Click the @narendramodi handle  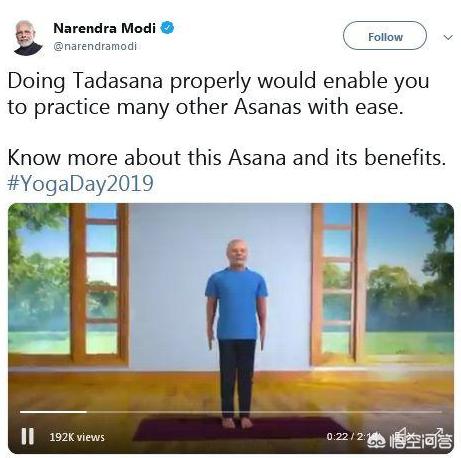[x=95, y=46]
